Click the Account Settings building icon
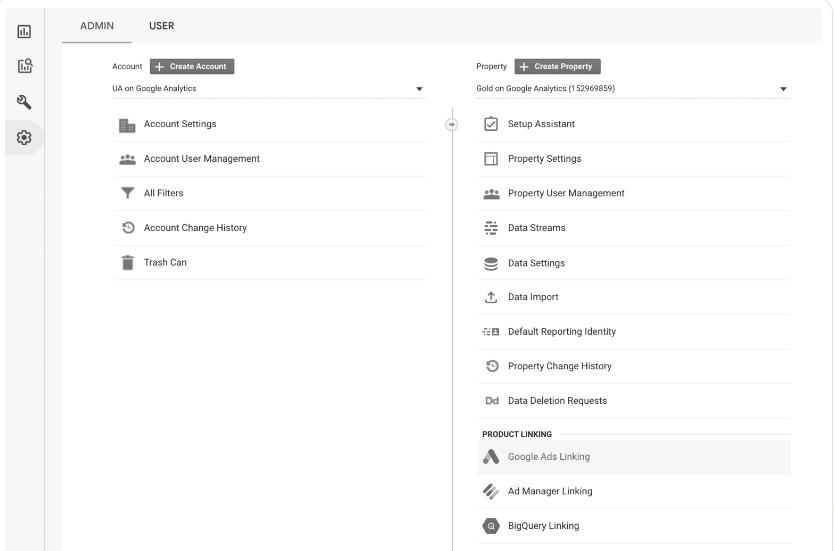The height and width of the screenshot is (551, 835). coord(127,125)
